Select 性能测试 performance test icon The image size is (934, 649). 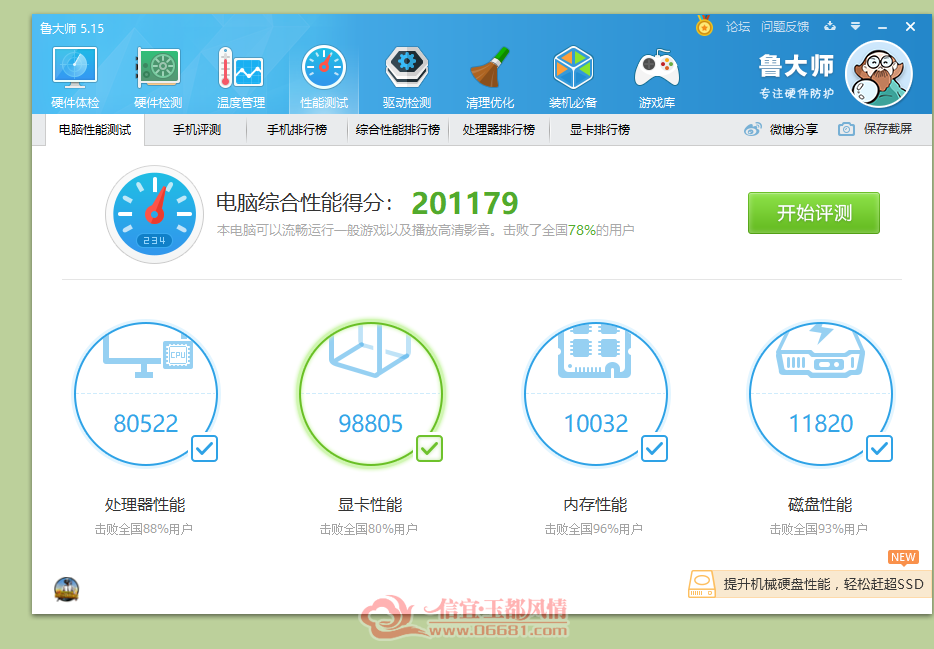point(324,67)
